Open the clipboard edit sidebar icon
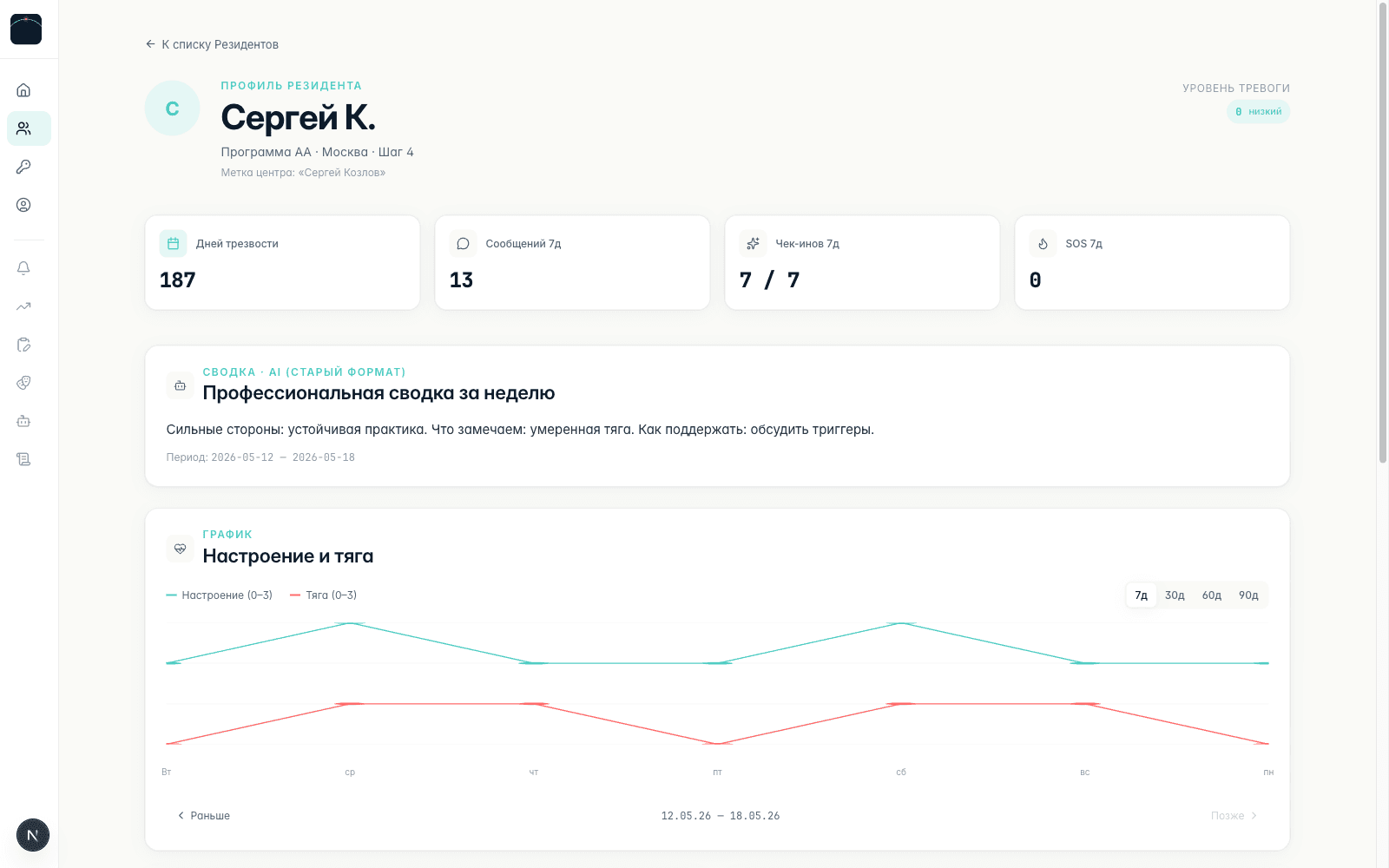Viewport: 1389px width, 868px height. tap(23, 345)
